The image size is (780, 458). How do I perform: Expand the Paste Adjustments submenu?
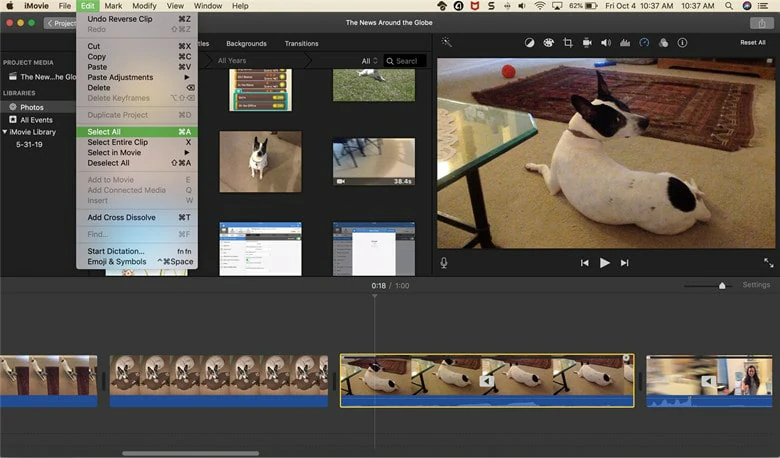138,77
